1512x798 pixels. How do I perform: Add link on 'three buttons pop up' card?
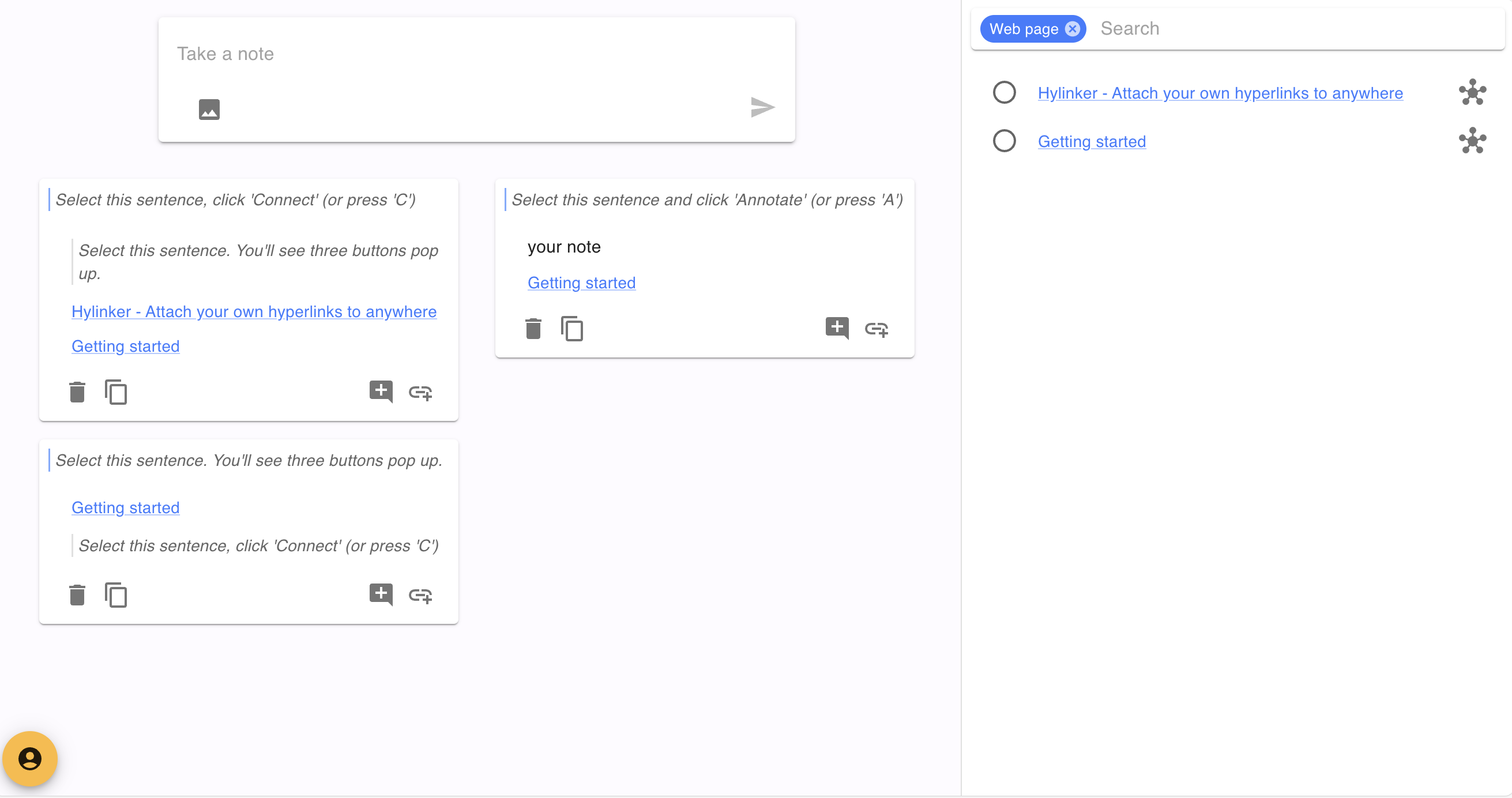pos(420,596)
